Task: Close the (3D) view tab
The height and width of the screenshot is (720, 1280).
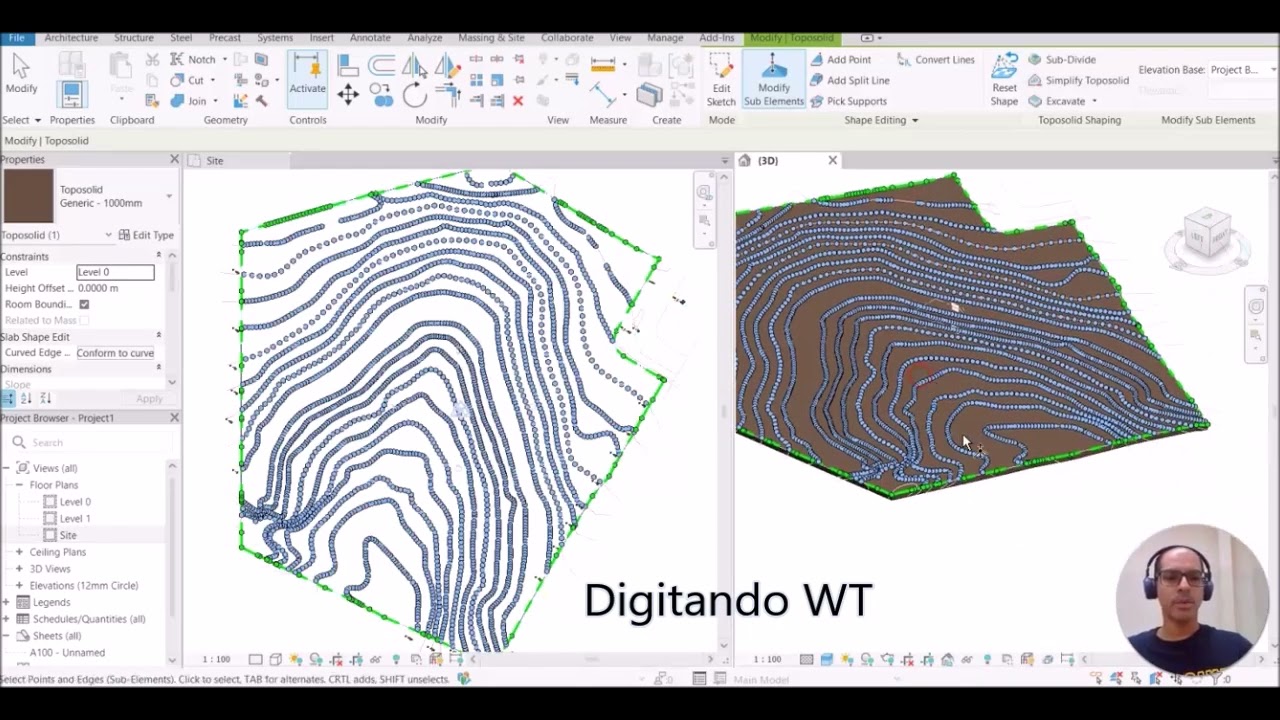Action: [832, 160]
